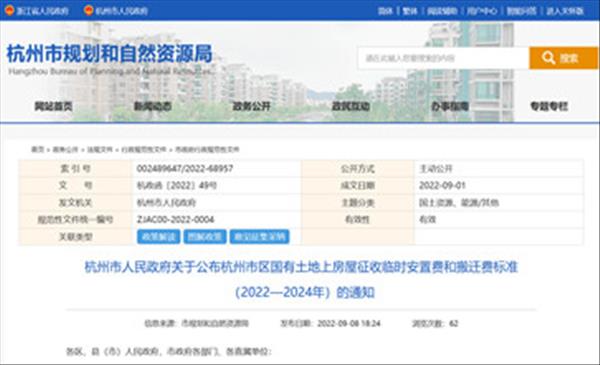Open the 新闻动态 navigation tab
This screenshot has height=365, width=600.
[152, 106]
